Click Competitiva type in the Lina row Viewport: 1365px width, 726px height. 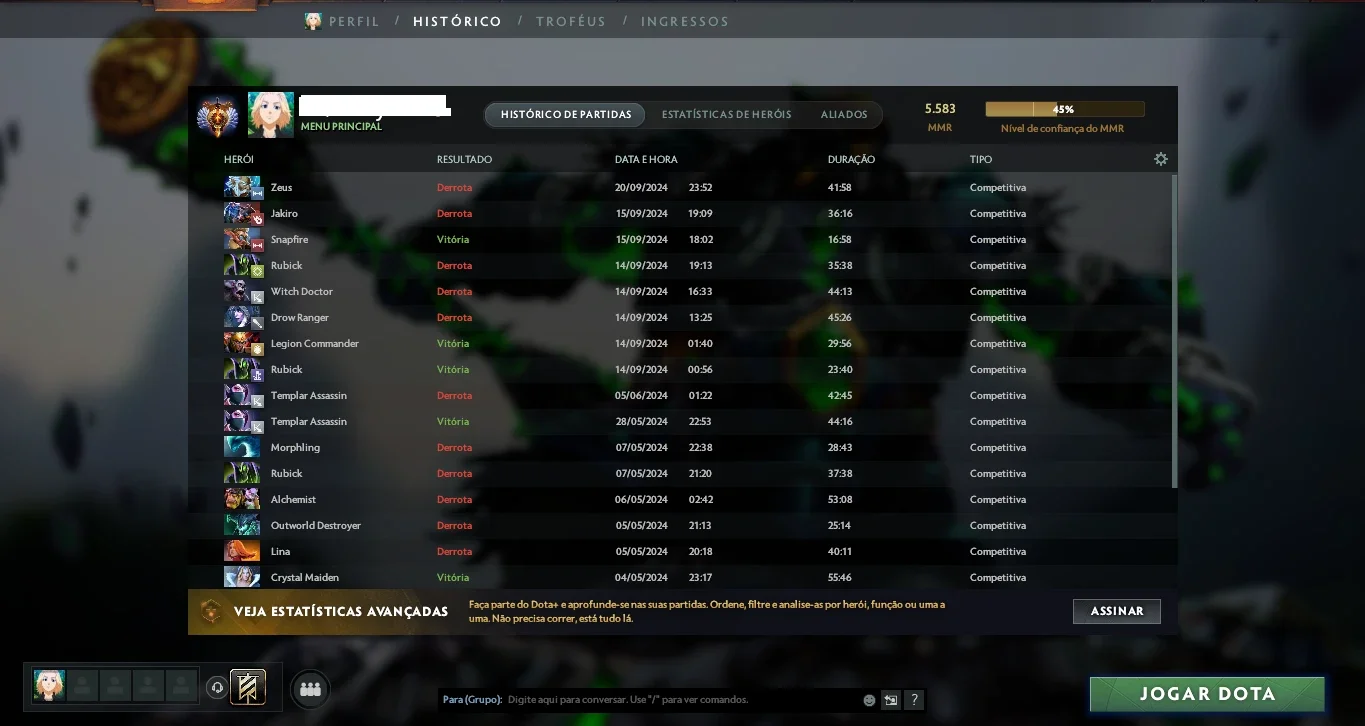pyautogui.click(x=998, y=551)
